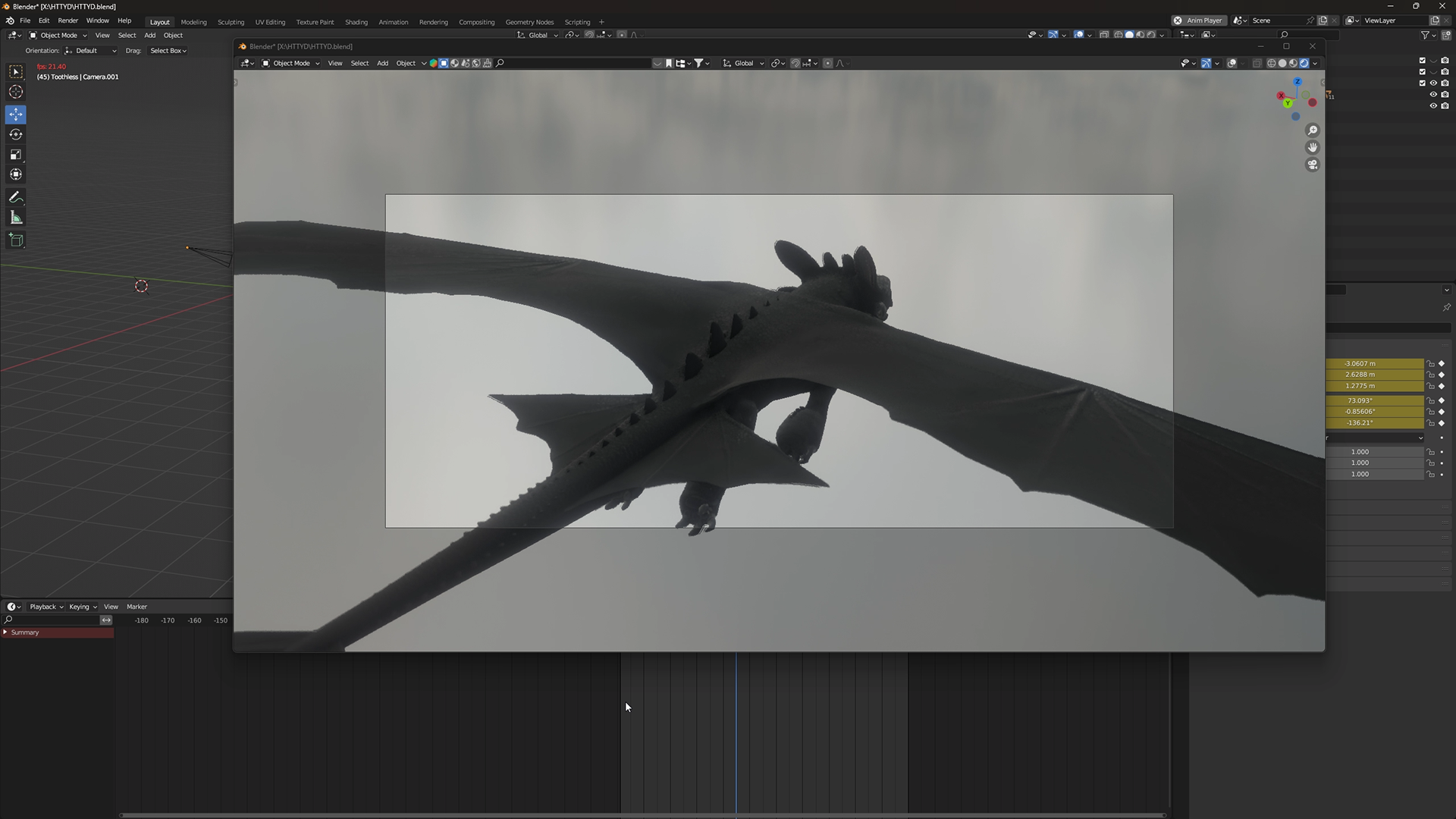This screenshot has height=819, width=1456.
Task: Select the Measure tool in left toolbar
Action: [16, 218]
